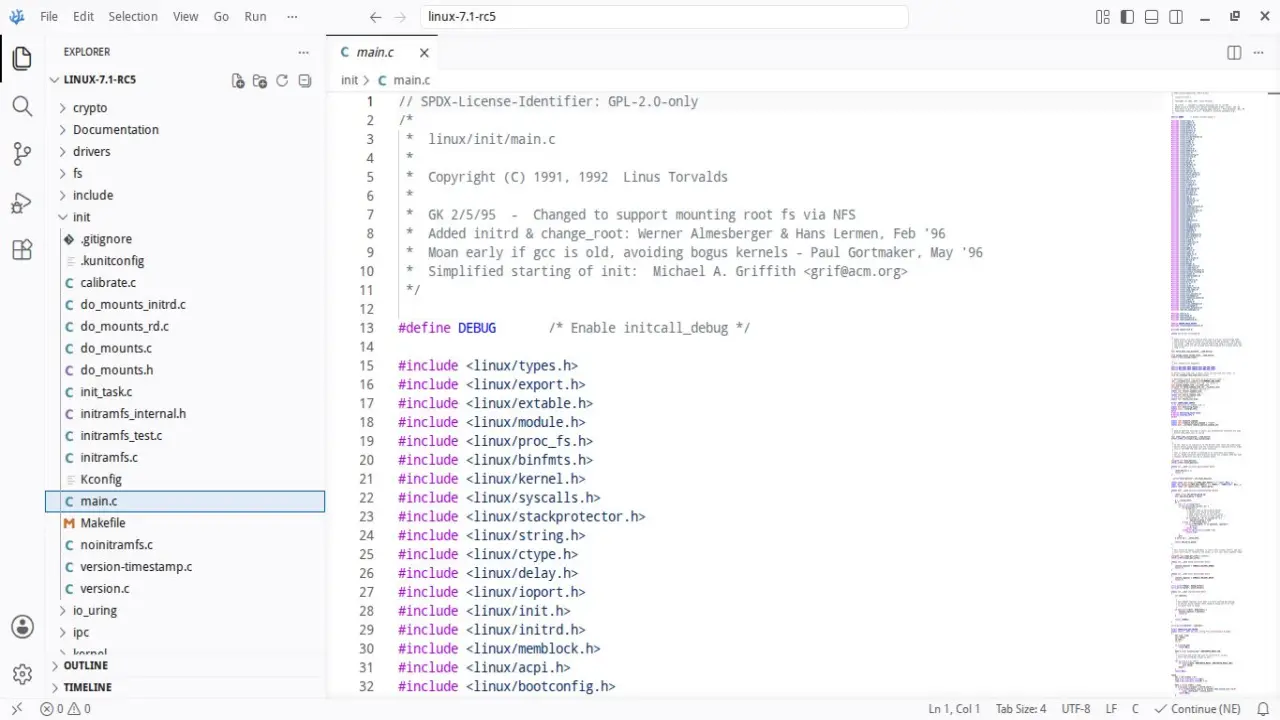1280x720 pixels.
Task: Click New Folder icon in explorer header
Action: point(260,81)
